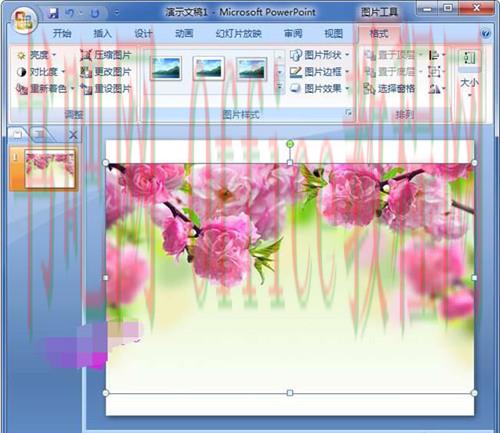
Task: Switch to the 插入 ribbon tab
Action: pyautogui.click(x=102, y=33)
